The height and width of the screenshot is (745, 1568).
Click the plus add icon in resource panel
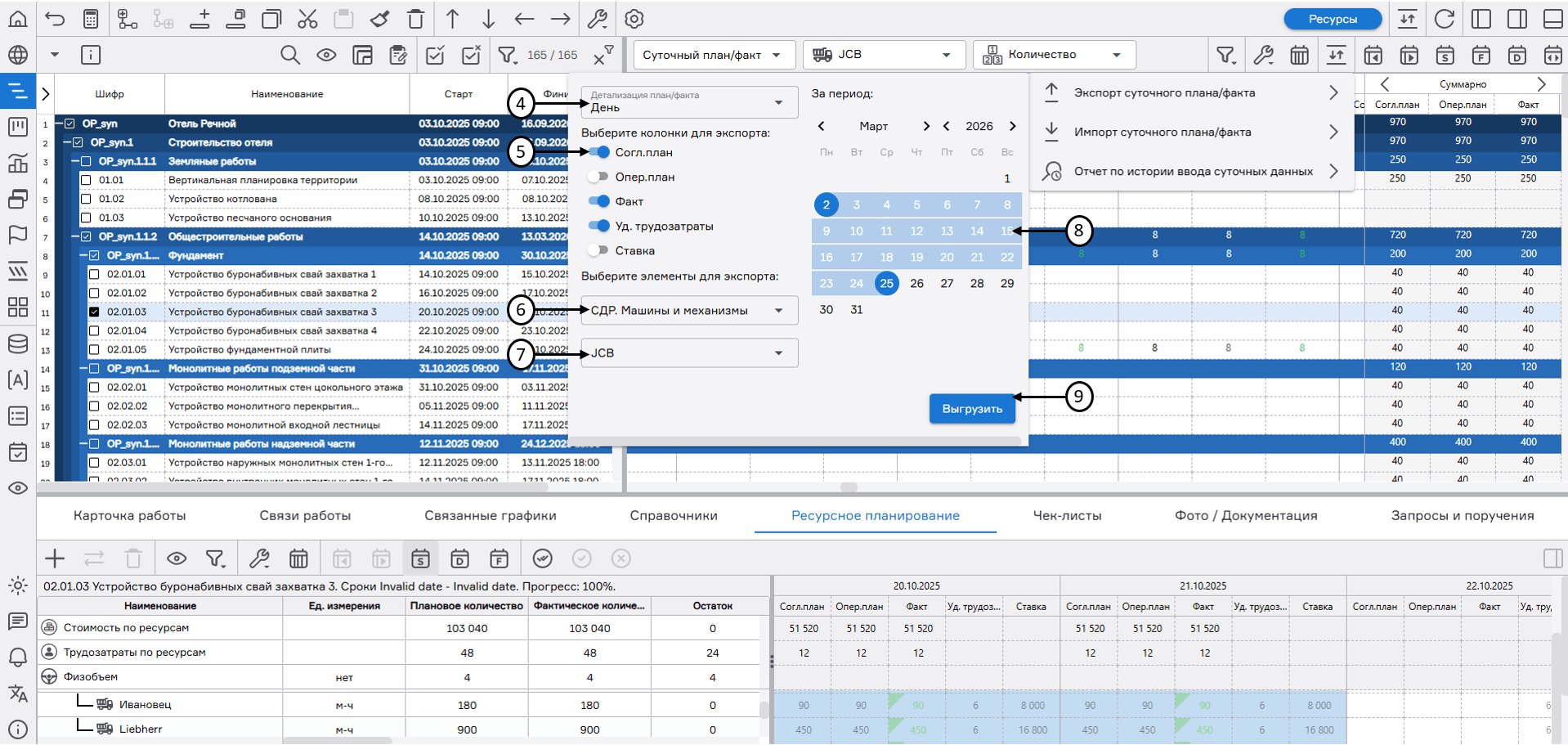pos(55,559)
